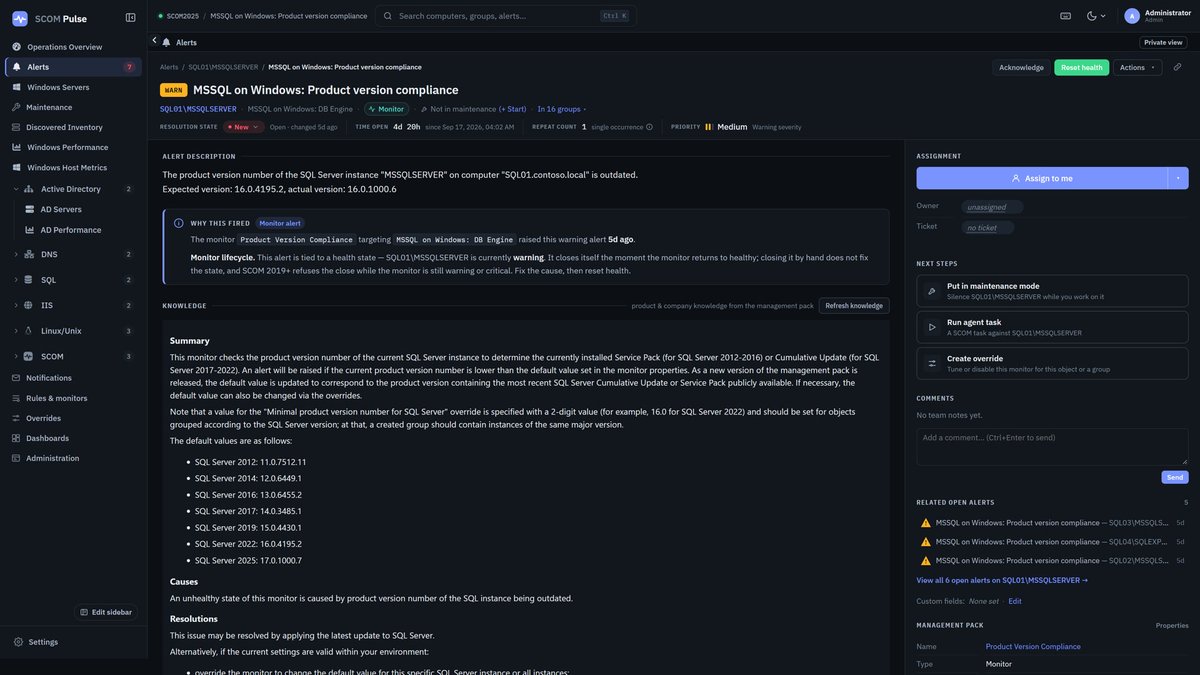Click the green Monitor badge
Image resolution: width=1200 pixels, height=675 pixels.
(x=387, y=109)
